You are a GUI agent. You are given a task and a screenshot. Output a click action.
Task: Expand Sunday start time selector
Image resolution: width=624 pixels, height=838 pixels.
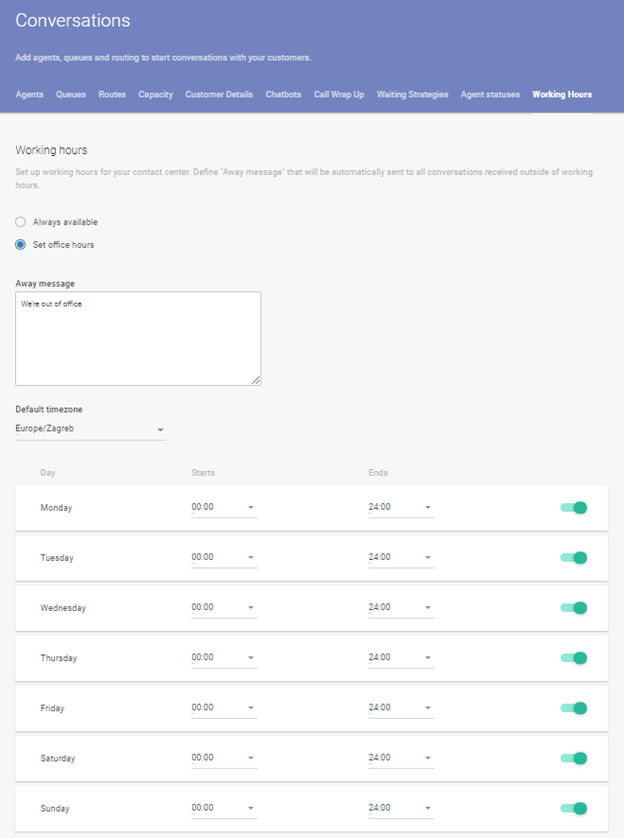224,808
